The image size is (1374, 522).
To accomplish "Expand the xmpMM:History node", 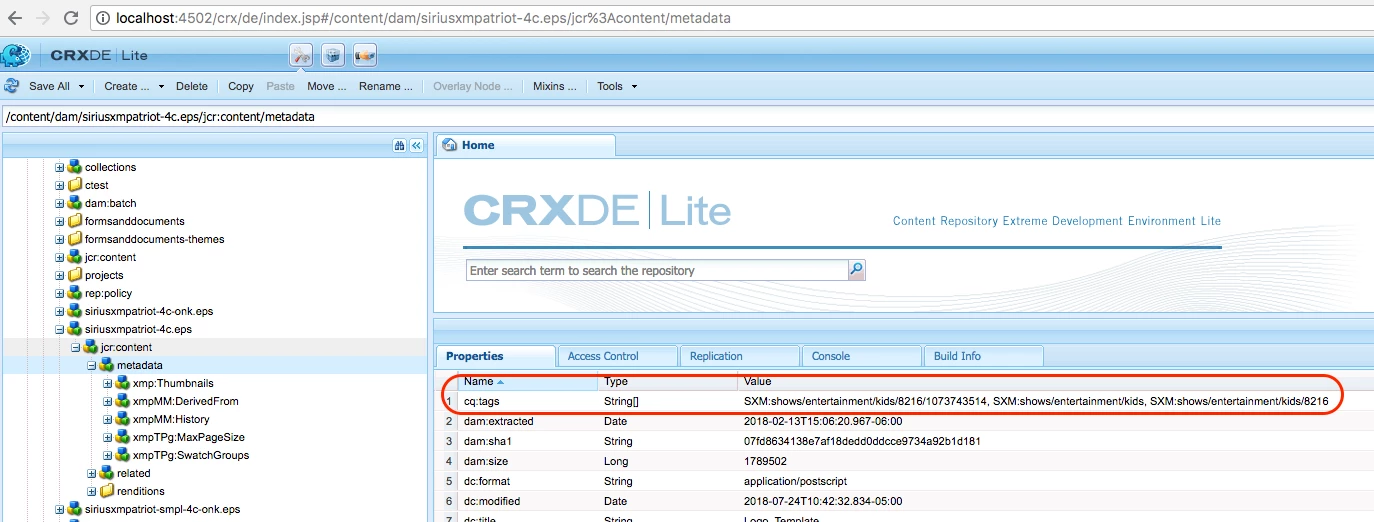I will (108, 419).
